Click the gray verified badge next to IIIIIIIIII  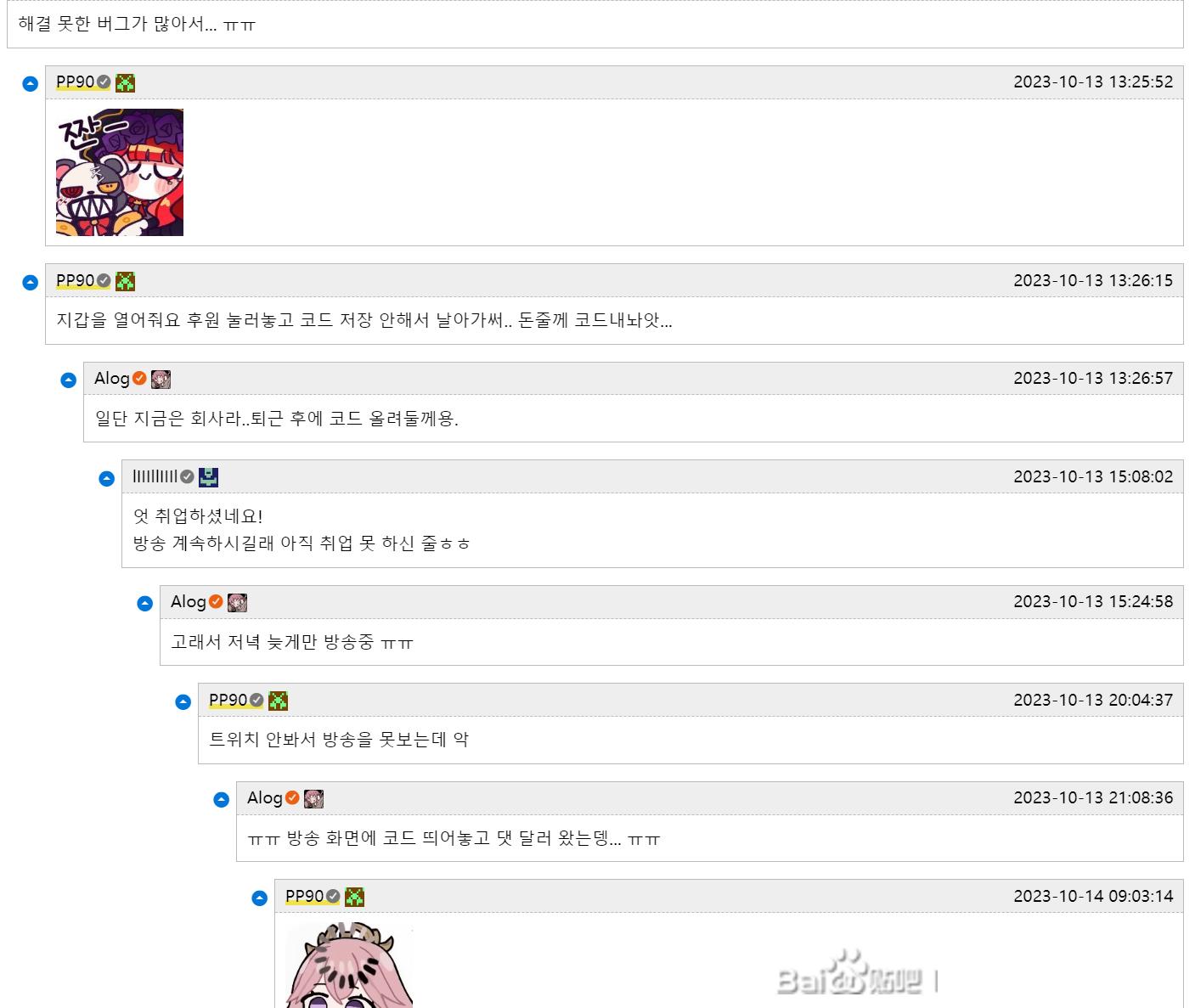[187, 476]
